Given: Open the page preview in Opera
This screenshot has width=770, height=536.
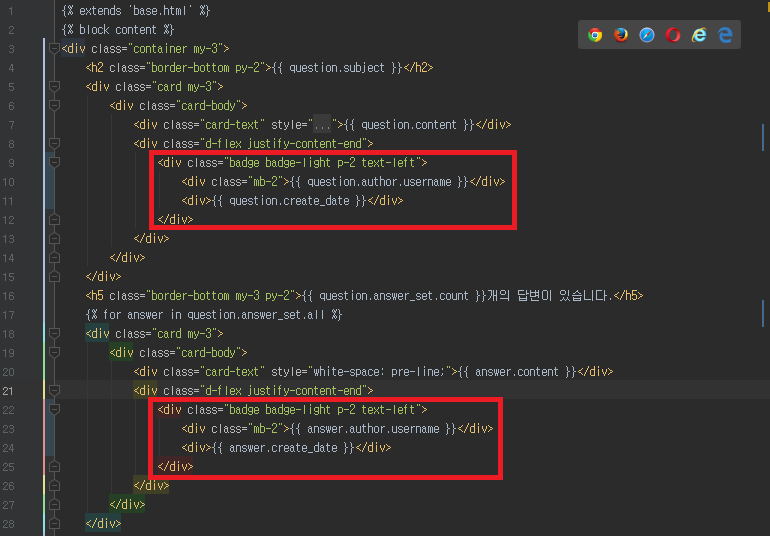Looking at the screenshot, I should pyautogui.click(x=673, y=35).
